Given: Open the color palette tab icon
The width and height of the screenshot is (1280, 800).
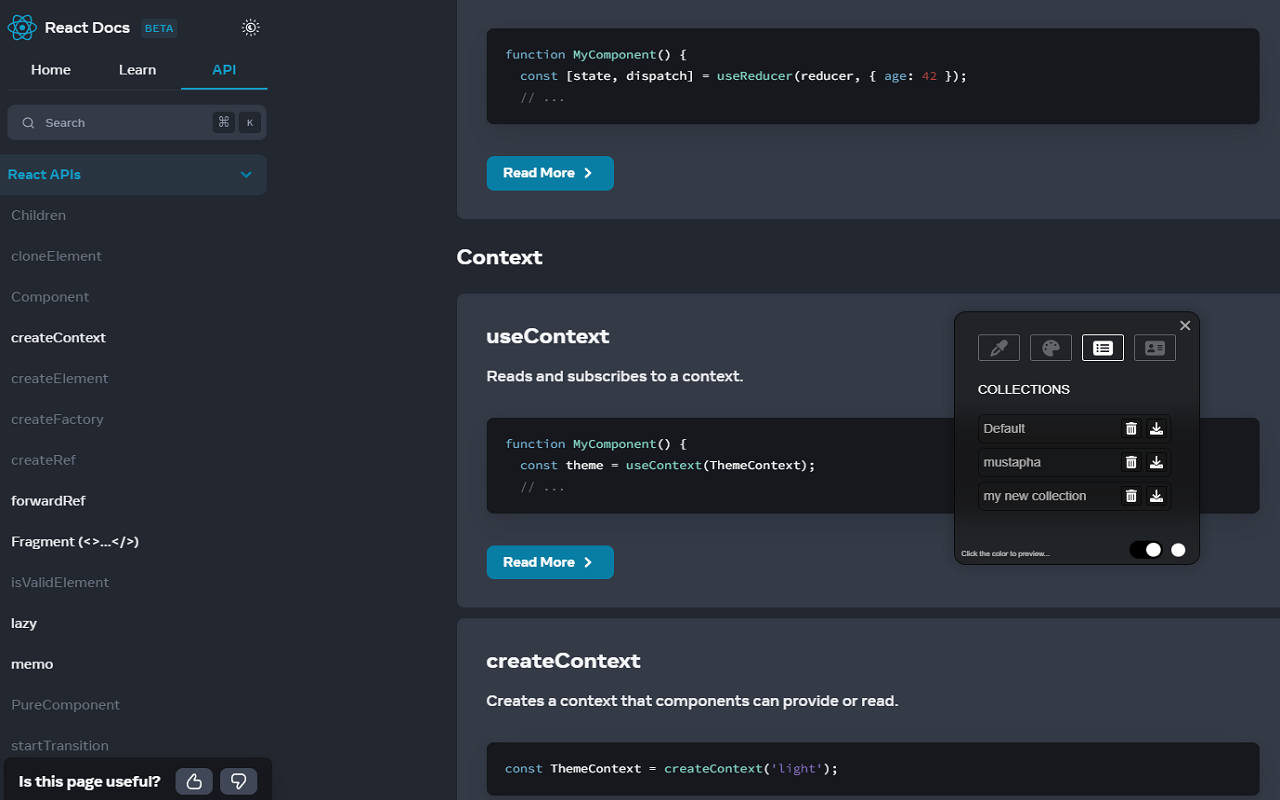Looking at the screenshot, I should tap(1050, 347).
